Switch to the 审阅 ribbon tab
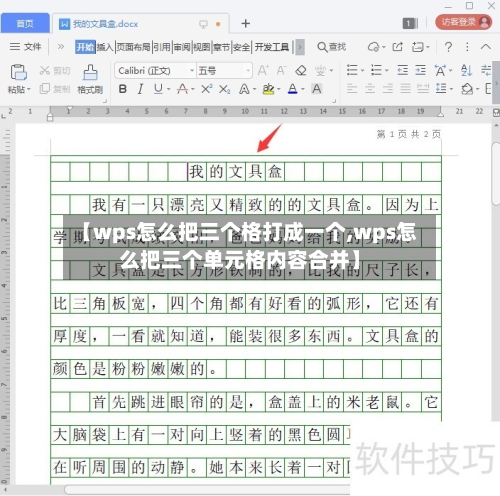The image size is (500, 496). (x=182, y=47)
